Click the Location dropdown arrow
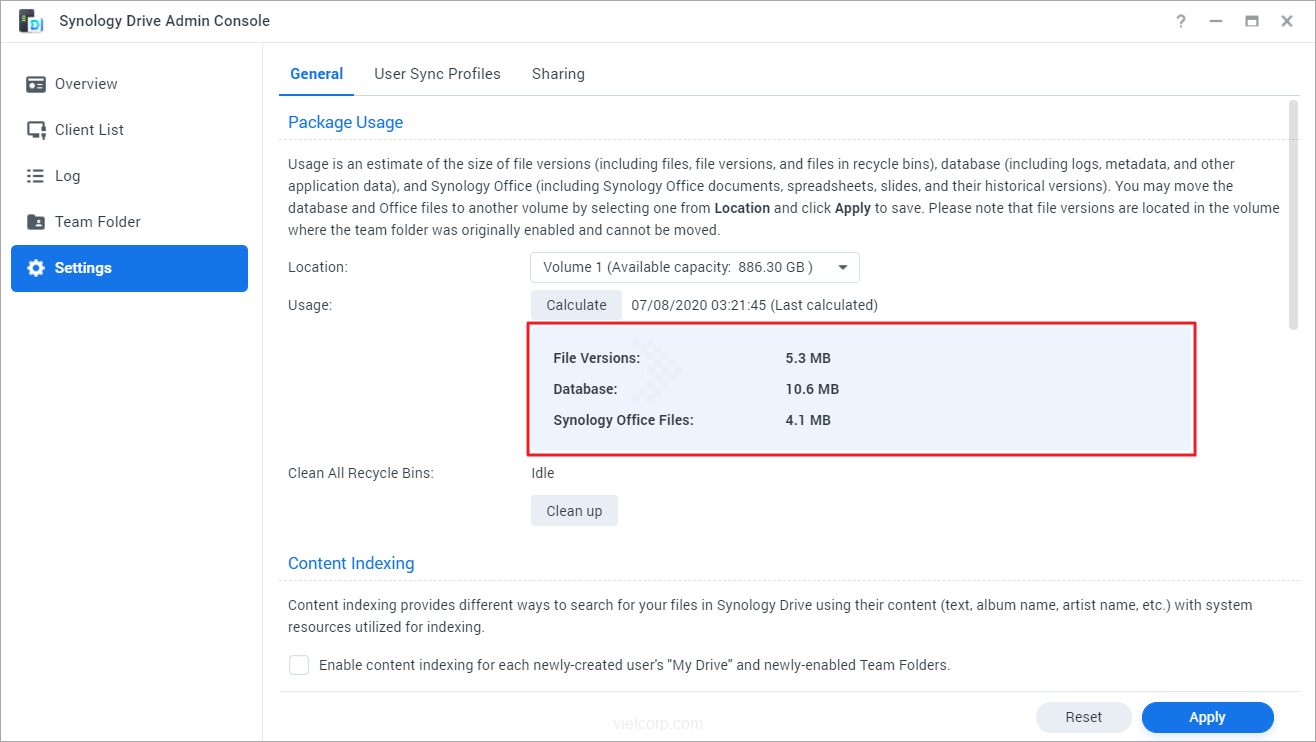This screenshot has height=742, width=1316. point(842,267)
